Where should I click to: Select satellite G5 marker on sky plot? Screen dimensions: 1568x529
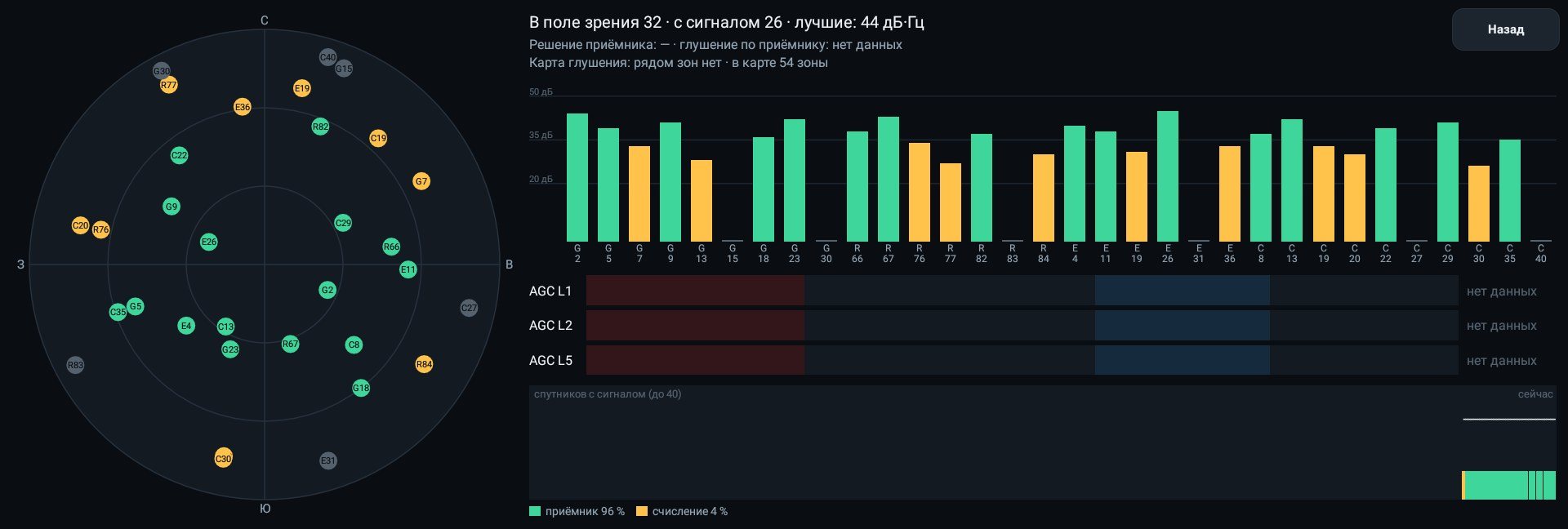point(136,307)
